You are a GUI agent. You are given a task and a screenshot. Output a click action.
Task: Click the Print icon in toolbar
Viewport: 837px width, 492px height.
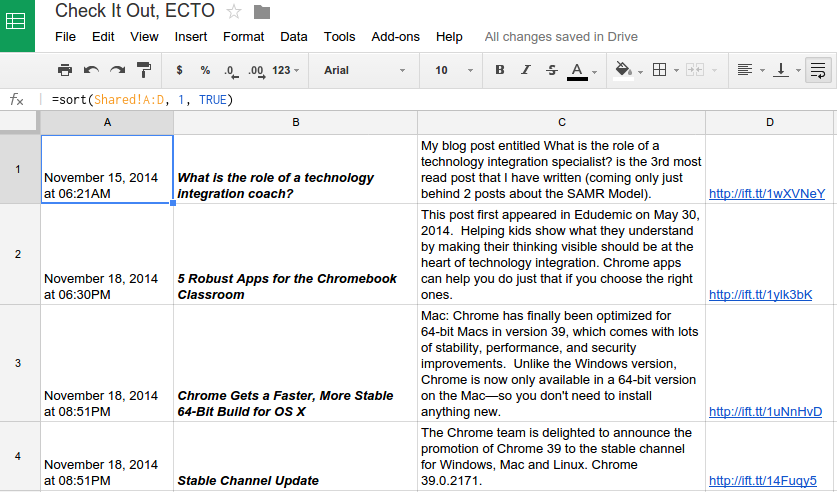65,70
